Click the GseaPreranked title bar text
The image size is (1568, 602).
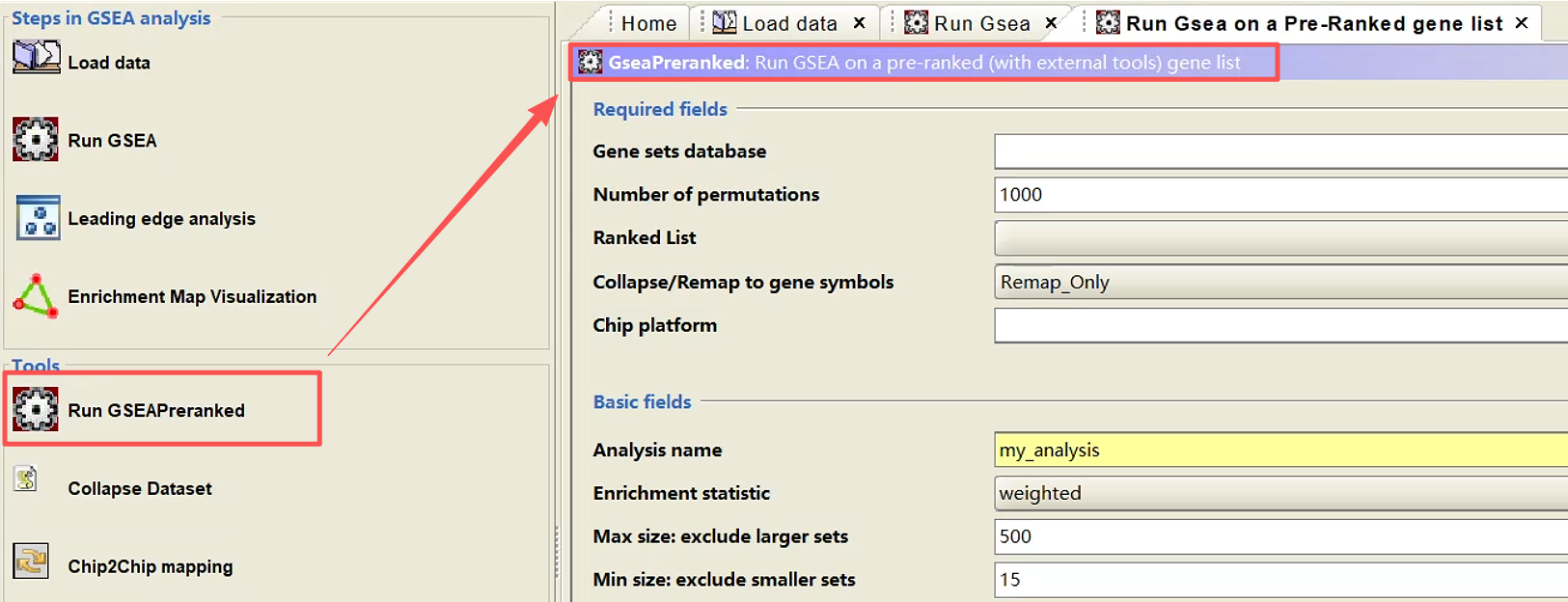(x=924, y=63)
